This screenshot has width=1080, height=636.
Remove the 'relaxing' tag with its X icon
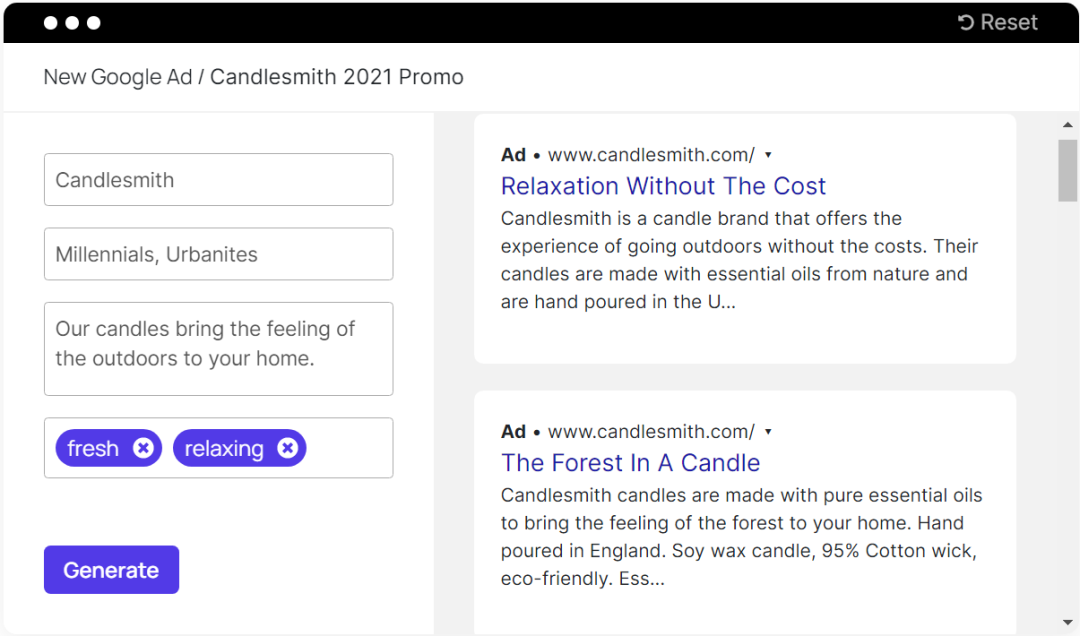[x=287, y=448]
